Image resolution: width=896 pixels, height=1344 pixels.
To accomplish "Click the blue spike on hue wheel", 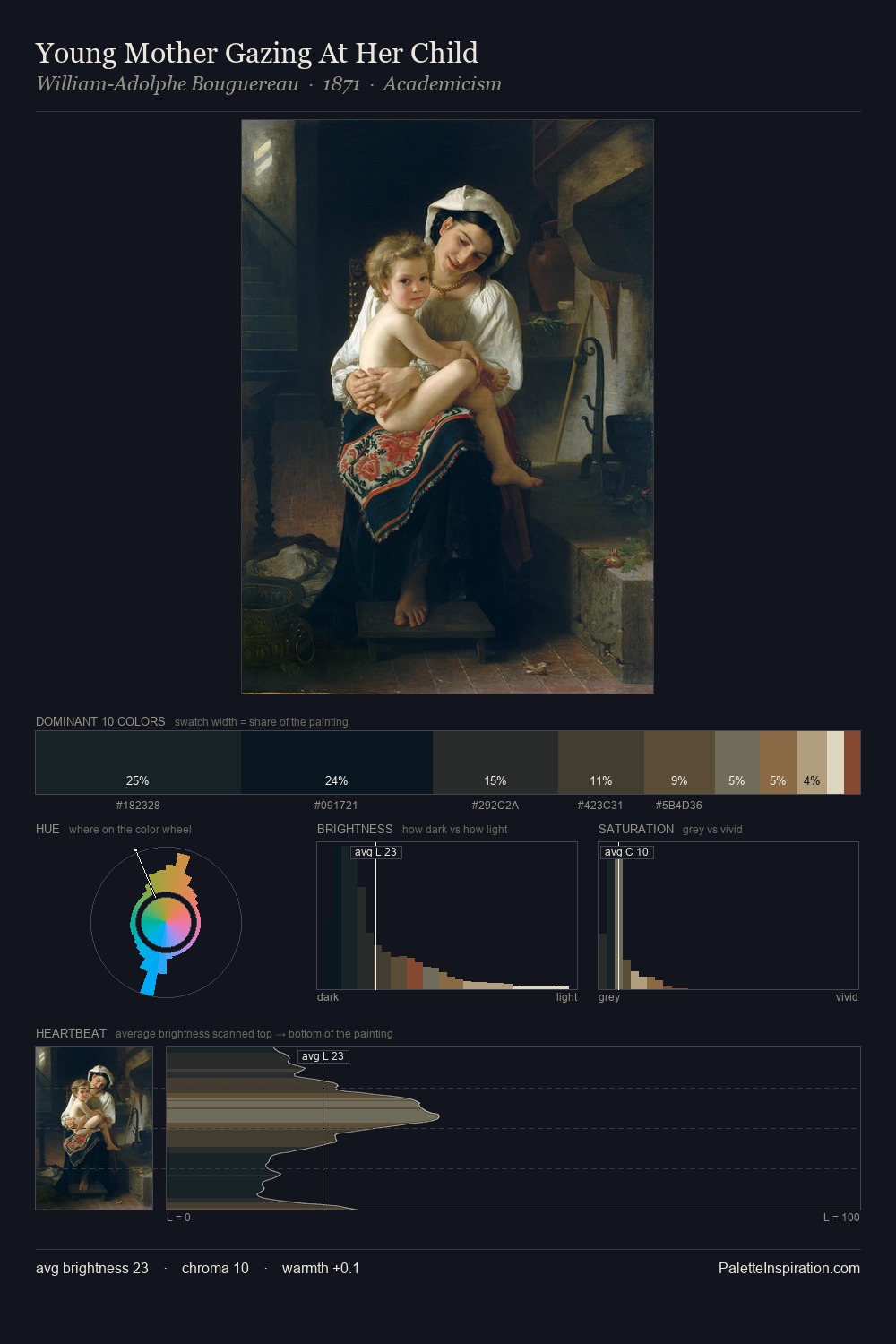I will [152, 975].
